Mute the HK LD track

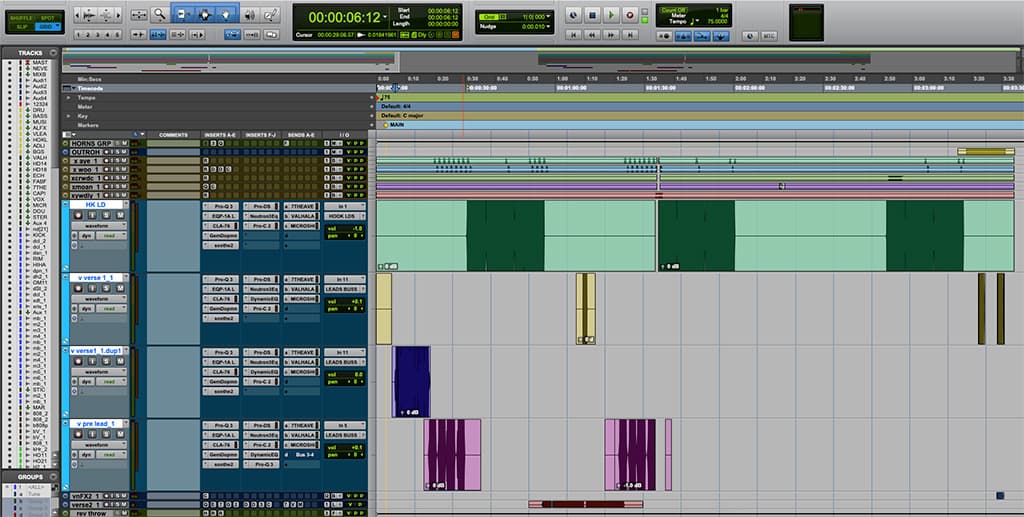point(120,215)
